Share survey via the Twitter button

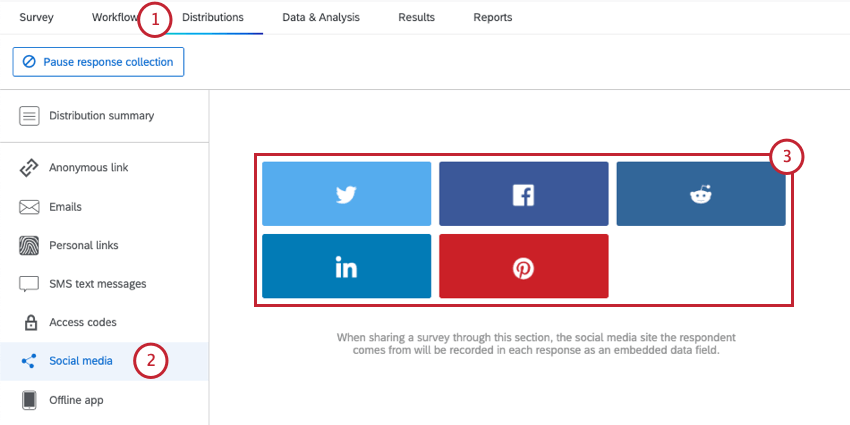tap(346, 194)
